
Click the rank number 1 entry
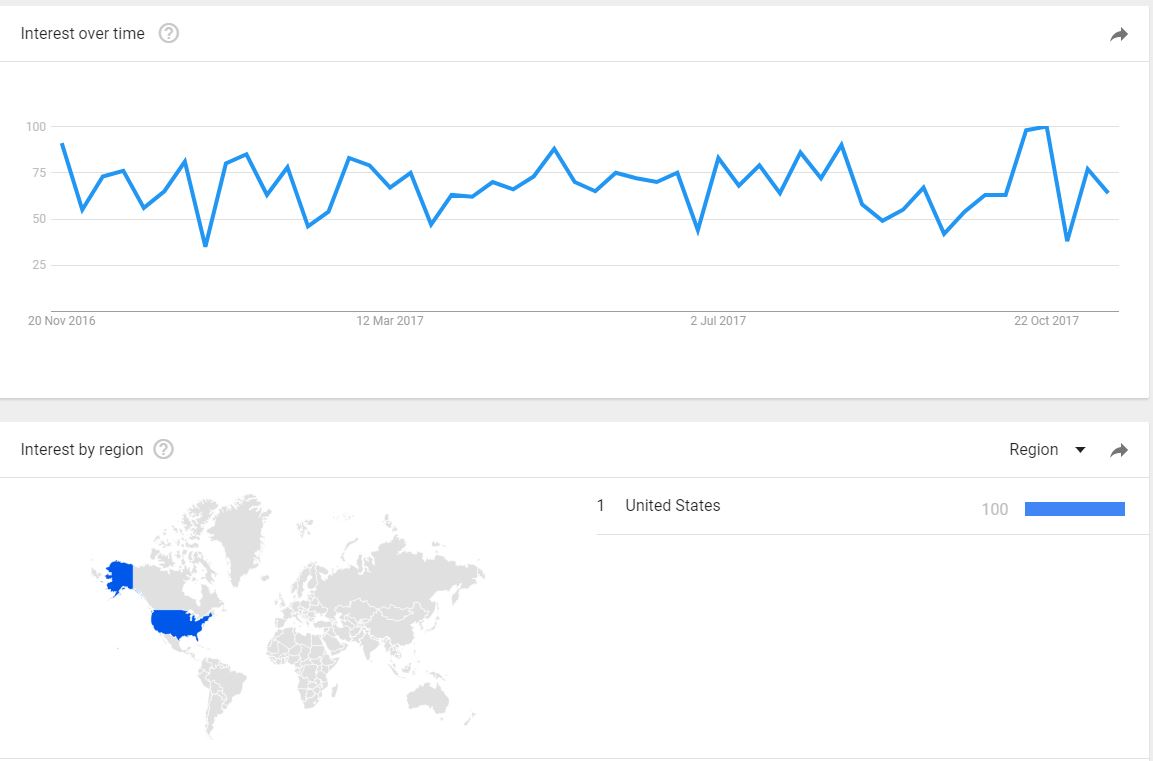point(601,505)
